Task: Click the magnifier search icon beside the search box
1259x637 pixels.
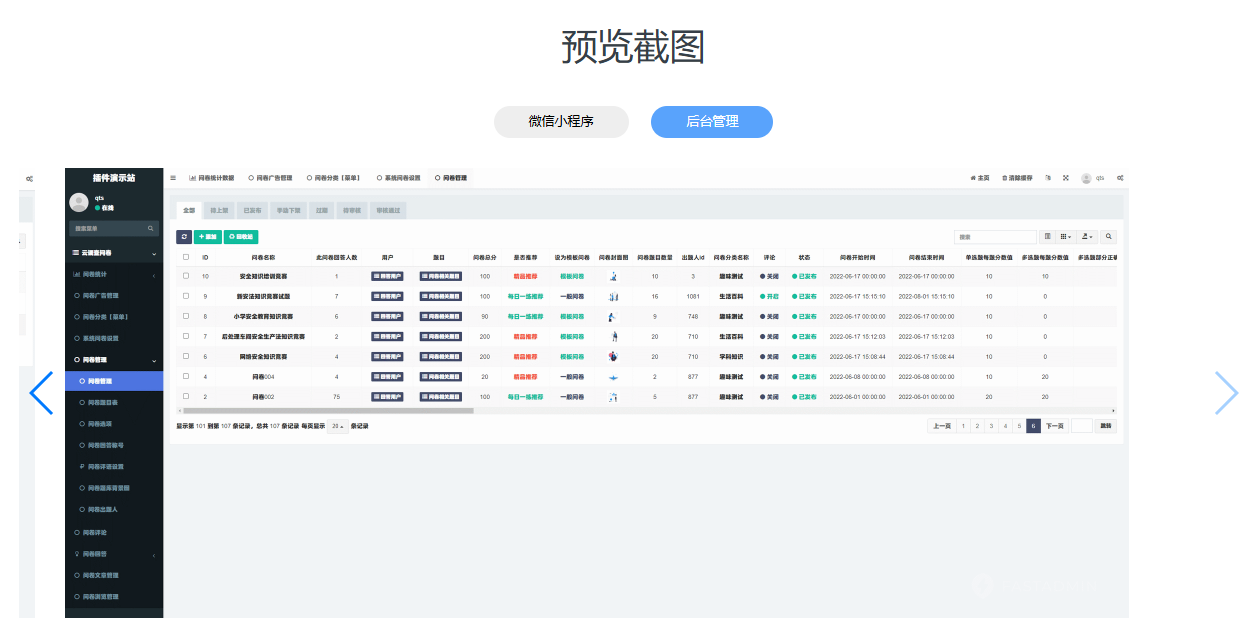Action: click(1108, 236)
